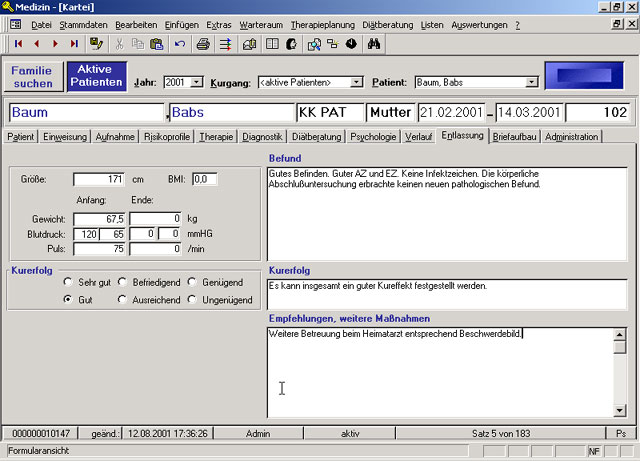
Task: Copy selection with the toolbar copy icon
Action: [138, 44]
